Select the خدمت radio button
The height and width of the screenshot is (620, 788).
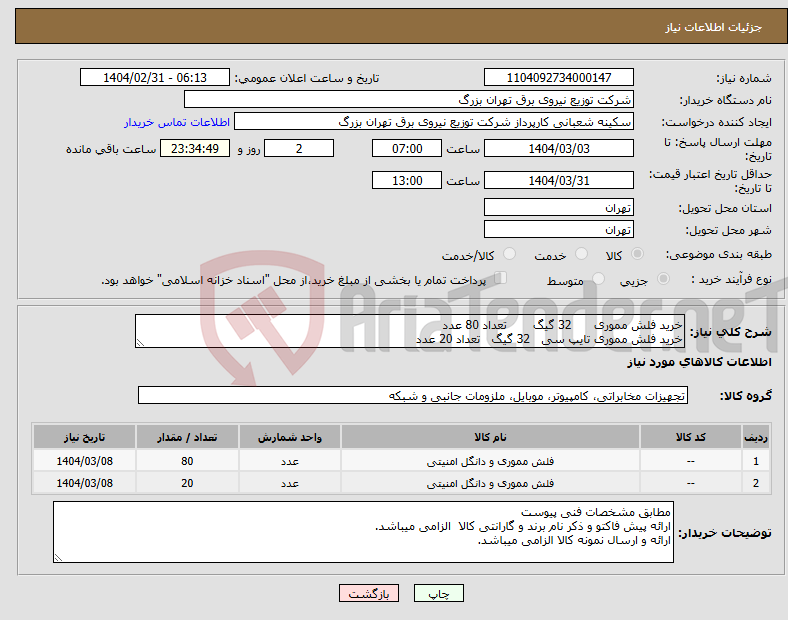point(581,254)
